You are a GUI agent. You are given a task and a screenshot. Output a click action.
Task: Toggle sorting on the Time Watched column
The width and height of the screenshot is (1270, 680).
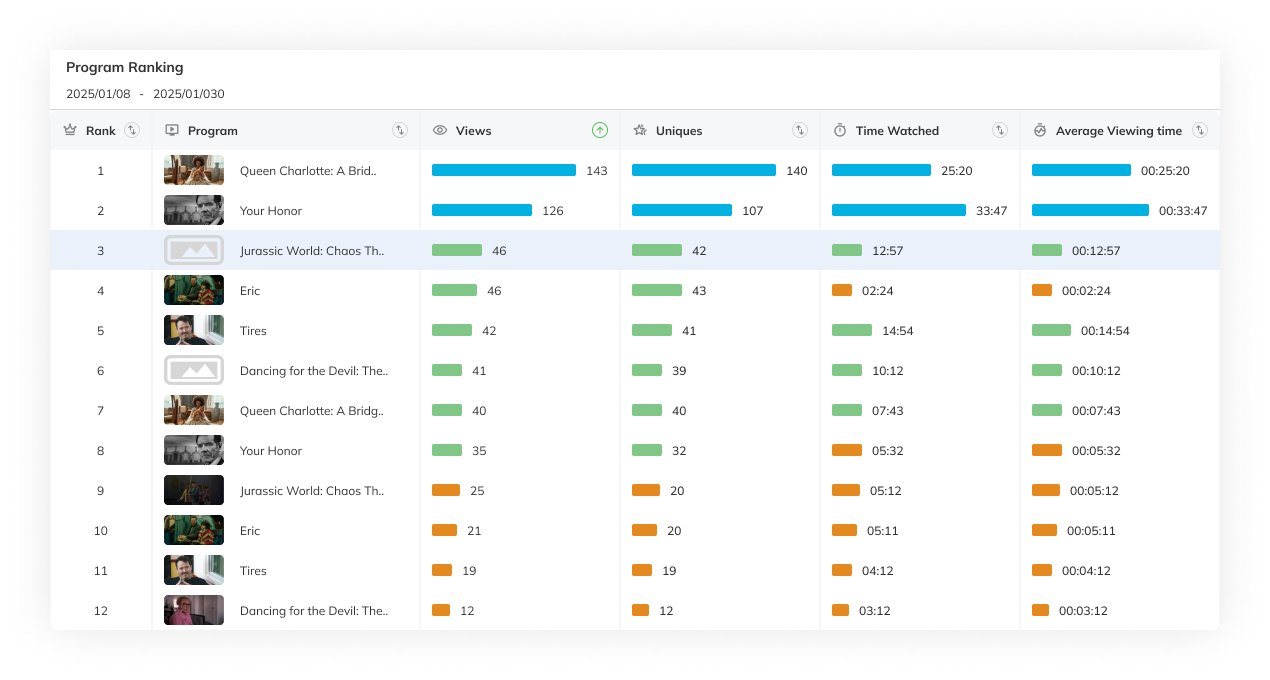[x=999, y=130]
